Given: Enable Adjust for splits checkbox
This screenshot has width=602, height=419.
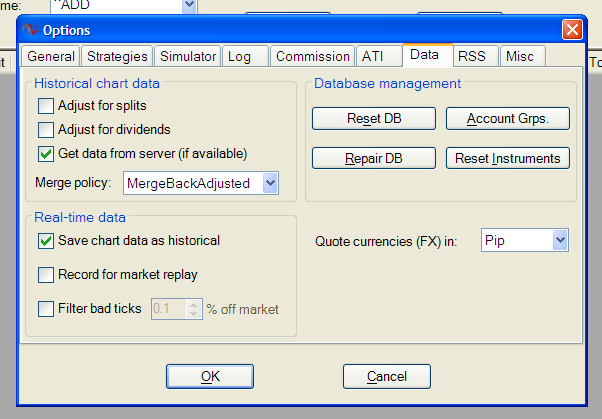Looking at the screenshot, I should (46, 106).
